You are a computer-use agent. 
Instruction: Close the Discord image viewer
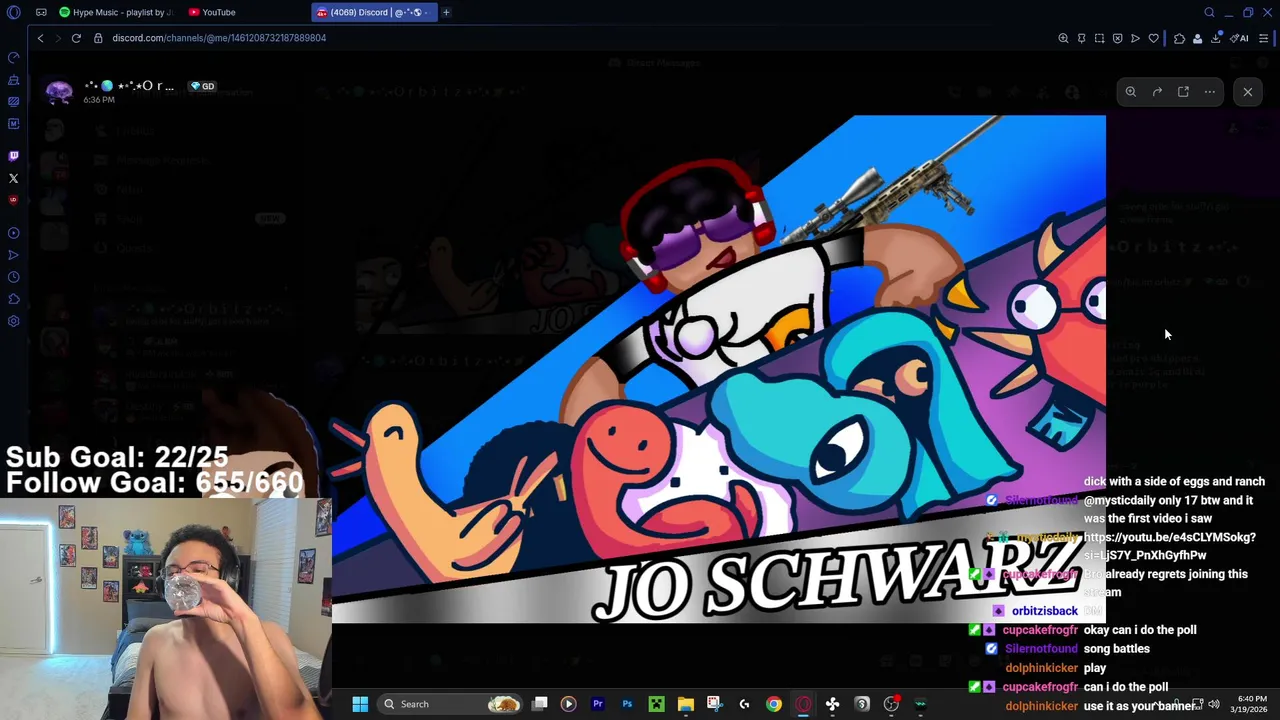pos(1248,92)
